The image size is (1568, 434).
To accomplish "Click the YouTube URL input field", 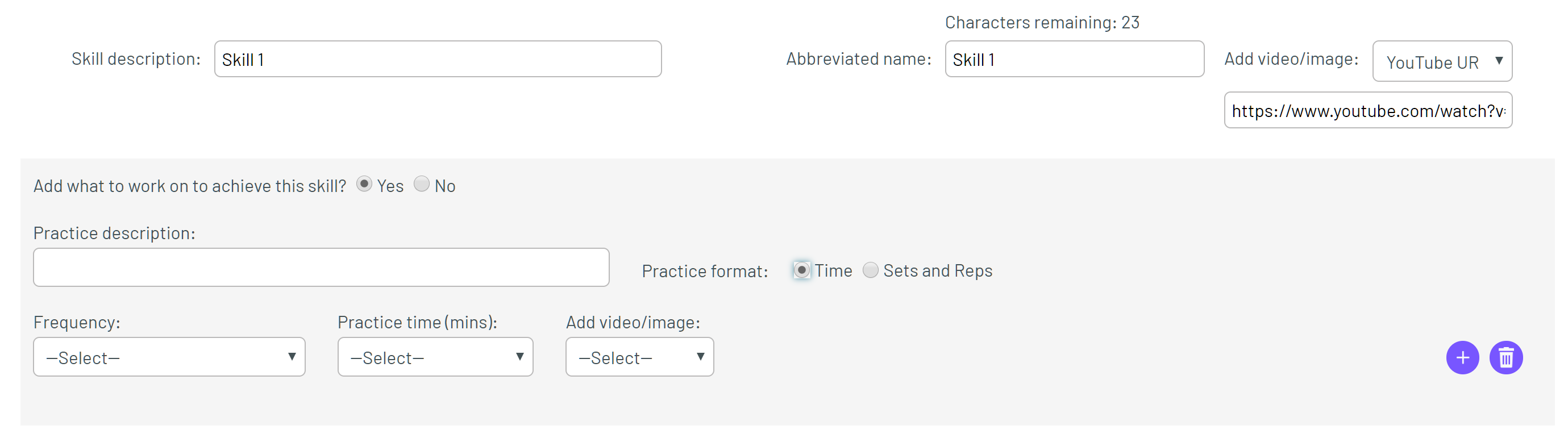I will (x=1368, y=110).
